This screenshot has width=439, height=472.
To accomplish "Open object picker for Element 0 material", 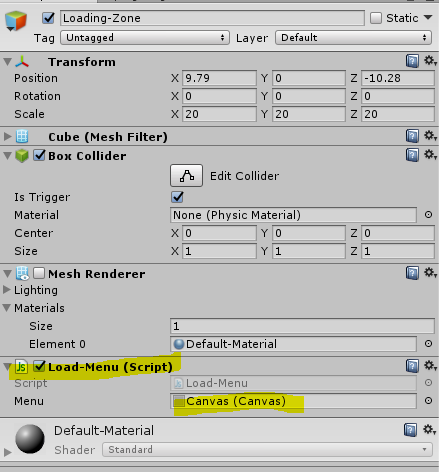I will point(428,343).
